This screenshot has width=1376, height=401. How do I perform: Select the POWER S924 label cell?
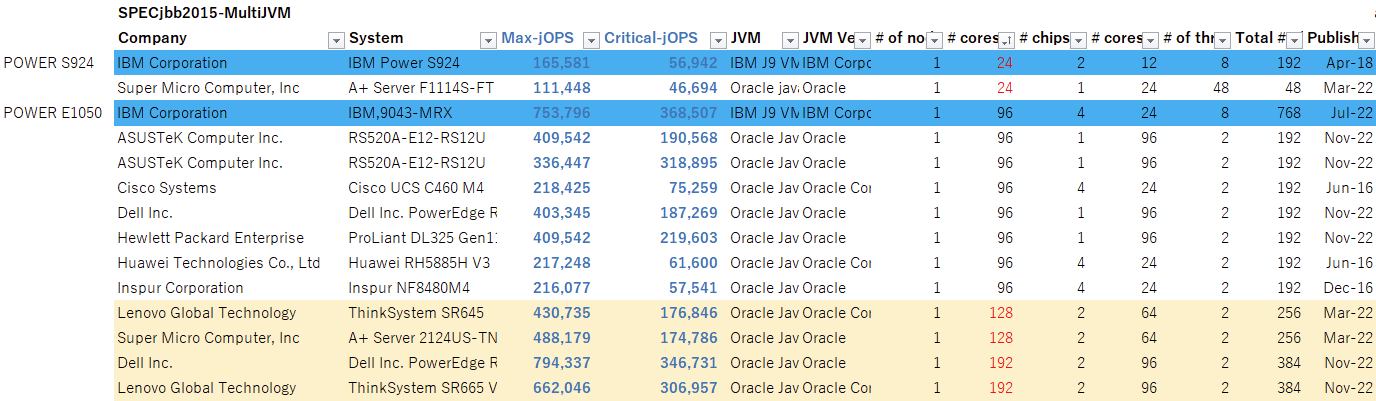coord(49,63)
